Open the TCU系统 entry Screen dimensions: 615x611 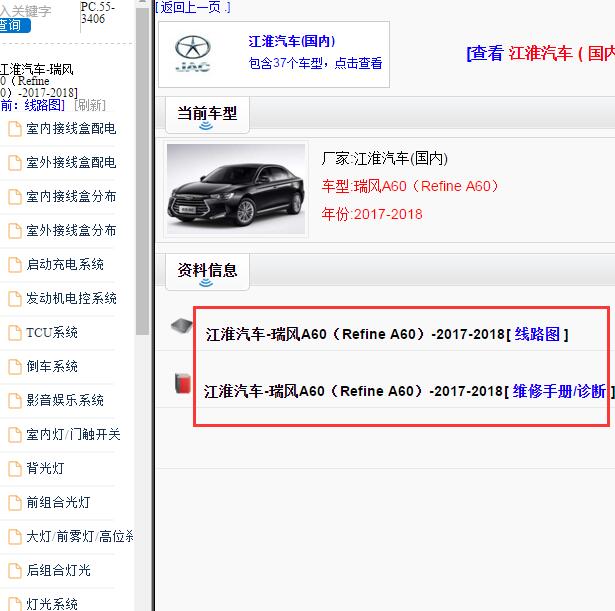click(x=52, y=333)
